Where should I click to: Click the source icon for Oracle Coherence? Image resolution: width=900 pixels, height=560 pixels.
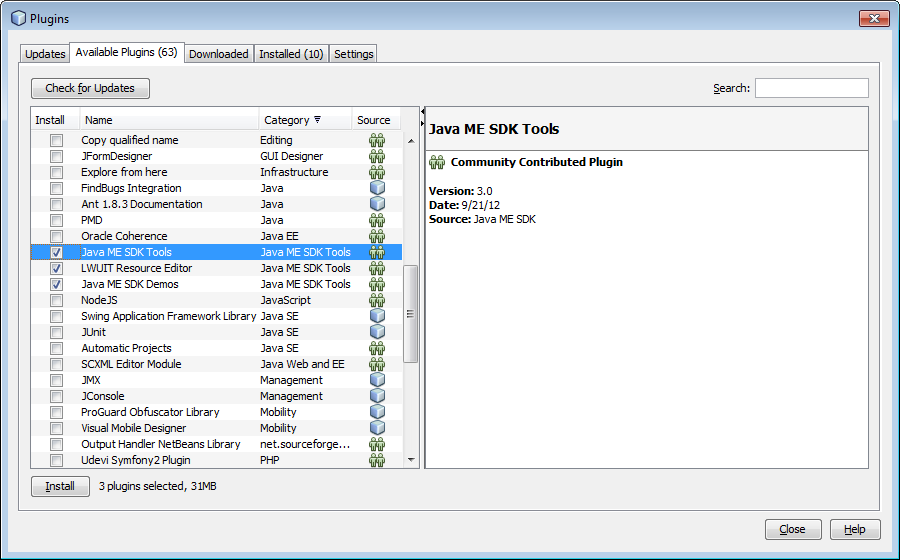tap(377, 236)
